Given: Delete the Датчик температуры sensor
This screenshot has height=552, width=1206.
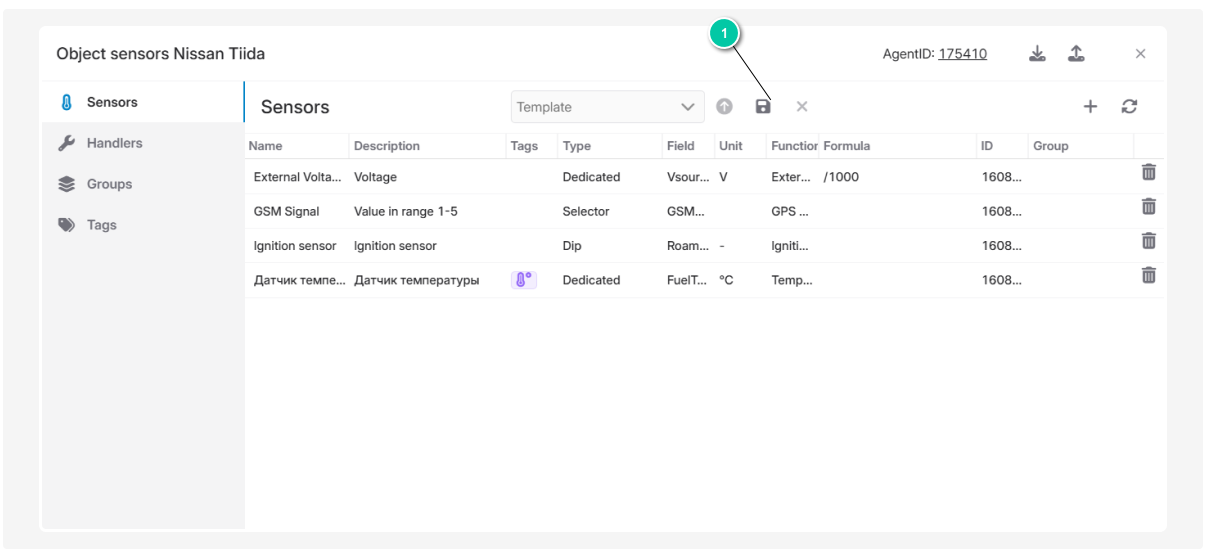Looking at the screenshot, I should point(1149,275).
